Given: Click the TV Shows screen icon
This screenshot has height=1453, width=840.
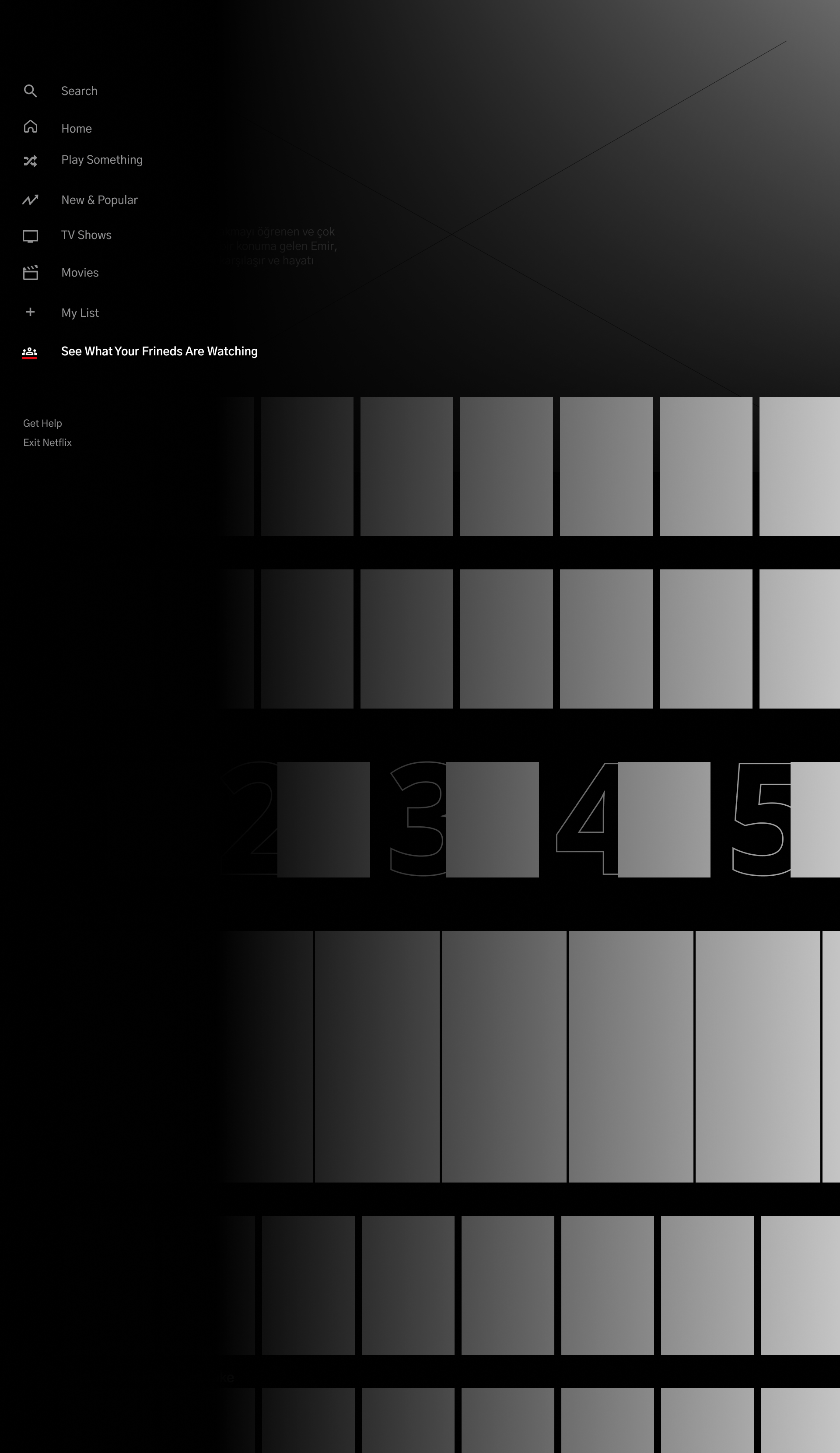Looking at the screenshot, I should (30, 236).
